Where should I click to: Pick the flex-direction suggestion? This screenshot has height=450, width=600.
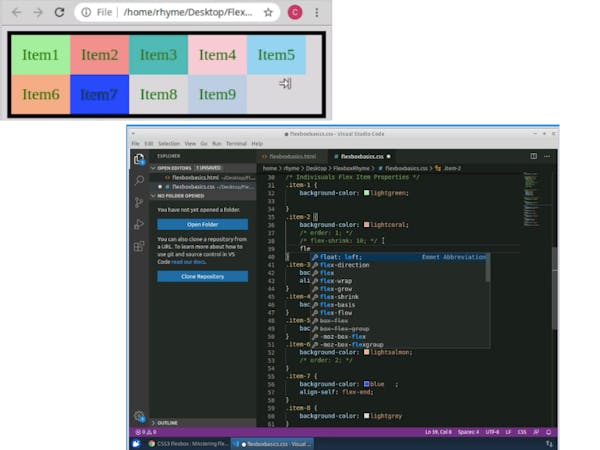(x=398, y=265)
